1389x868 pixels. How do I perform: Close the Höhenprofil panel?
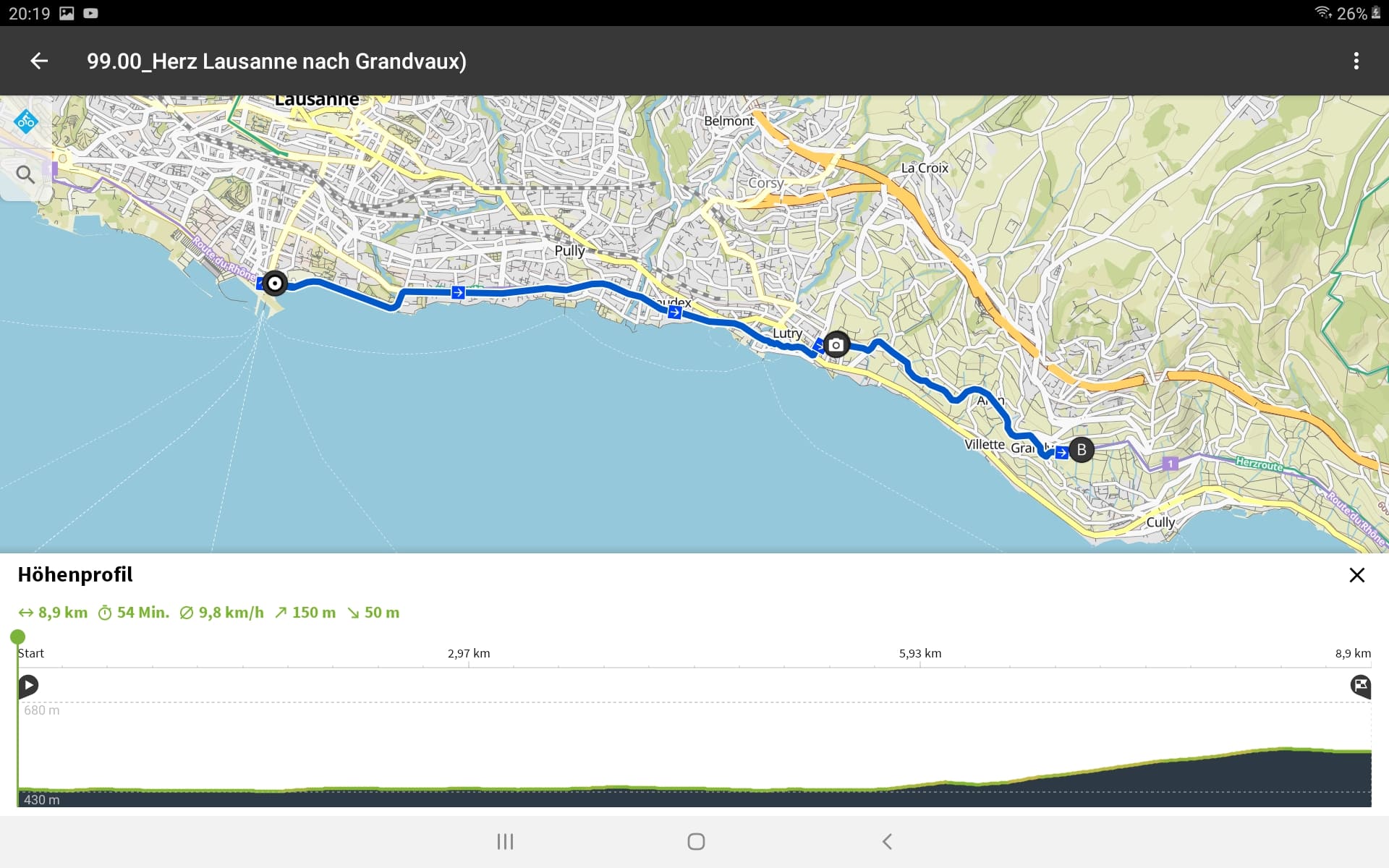(x=1356, y=575)
